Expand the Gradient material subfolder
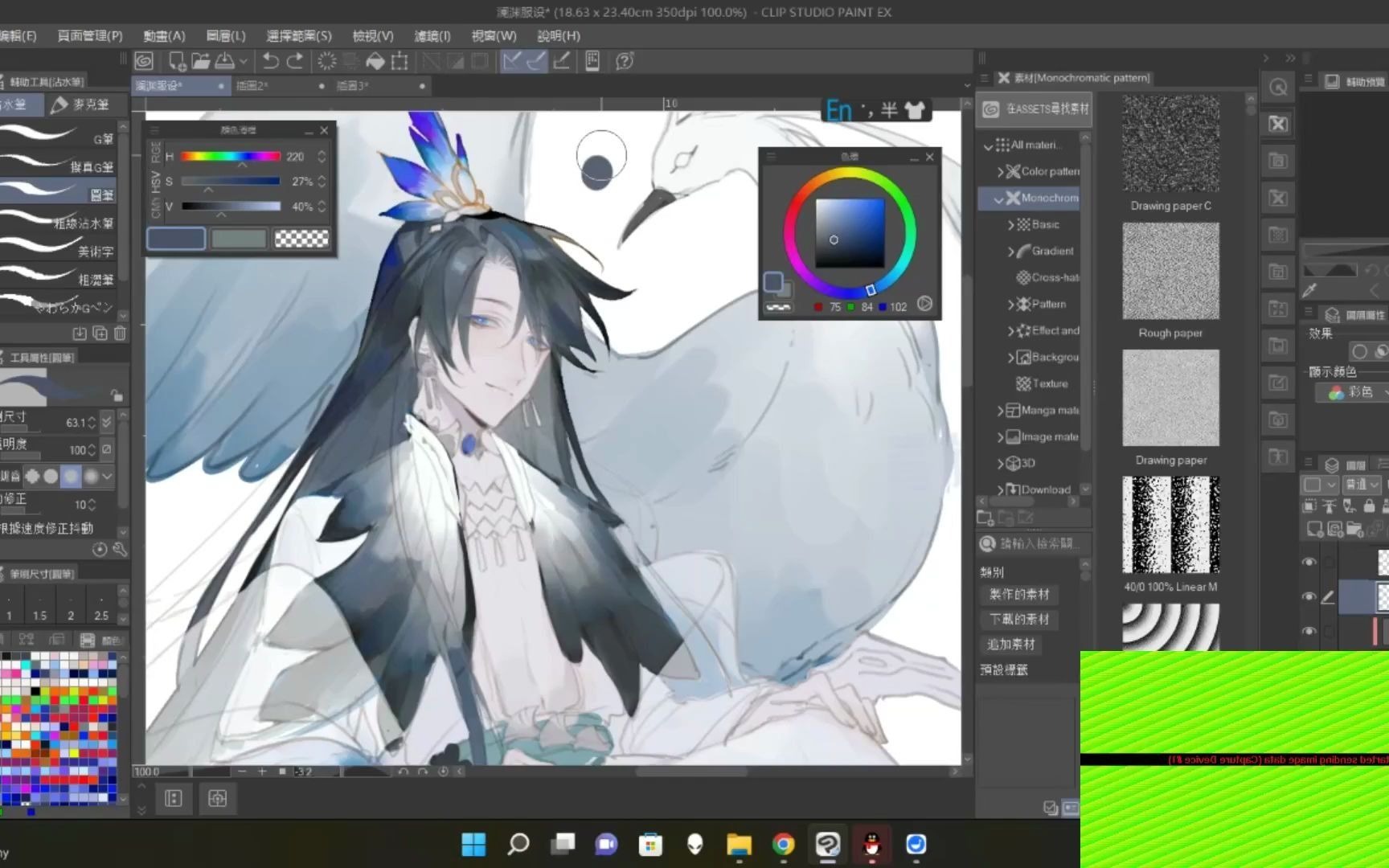1389x868 pixels. point(1011,252)
